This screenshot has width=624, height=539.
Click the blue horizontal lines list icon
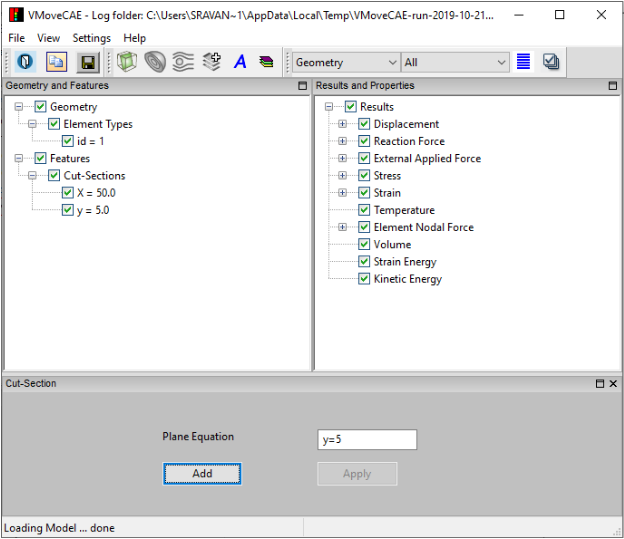point(523,62)
